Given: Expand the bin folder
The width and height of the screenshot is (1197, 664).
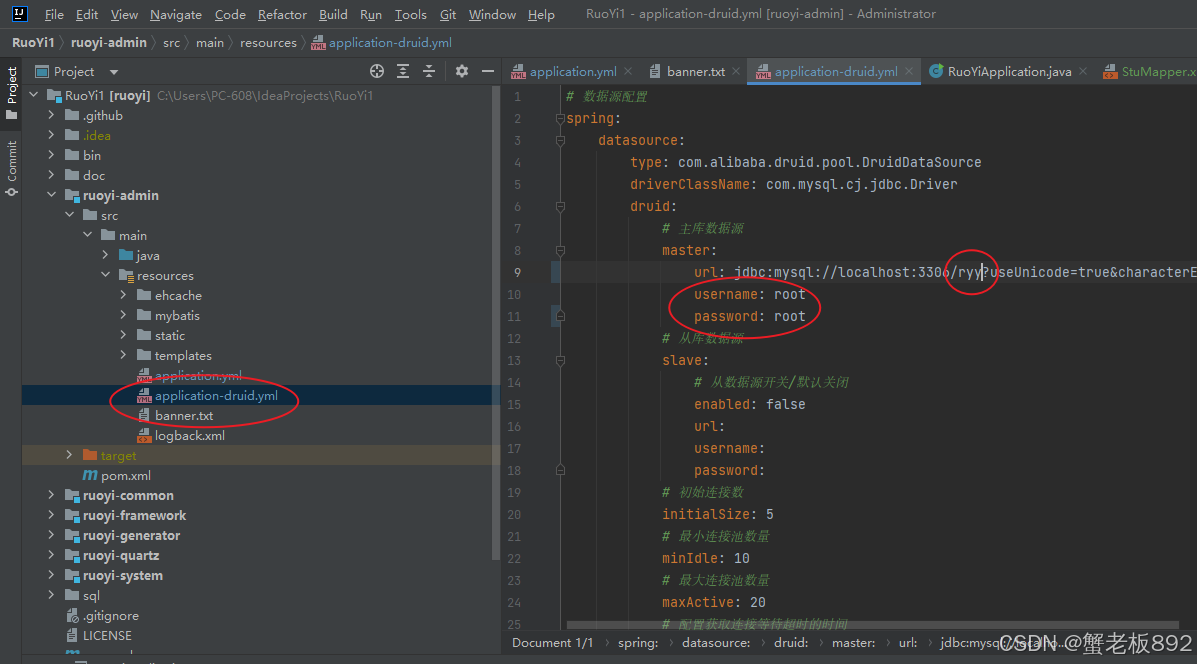Looking at the screenshot, I should click(51, 155).
